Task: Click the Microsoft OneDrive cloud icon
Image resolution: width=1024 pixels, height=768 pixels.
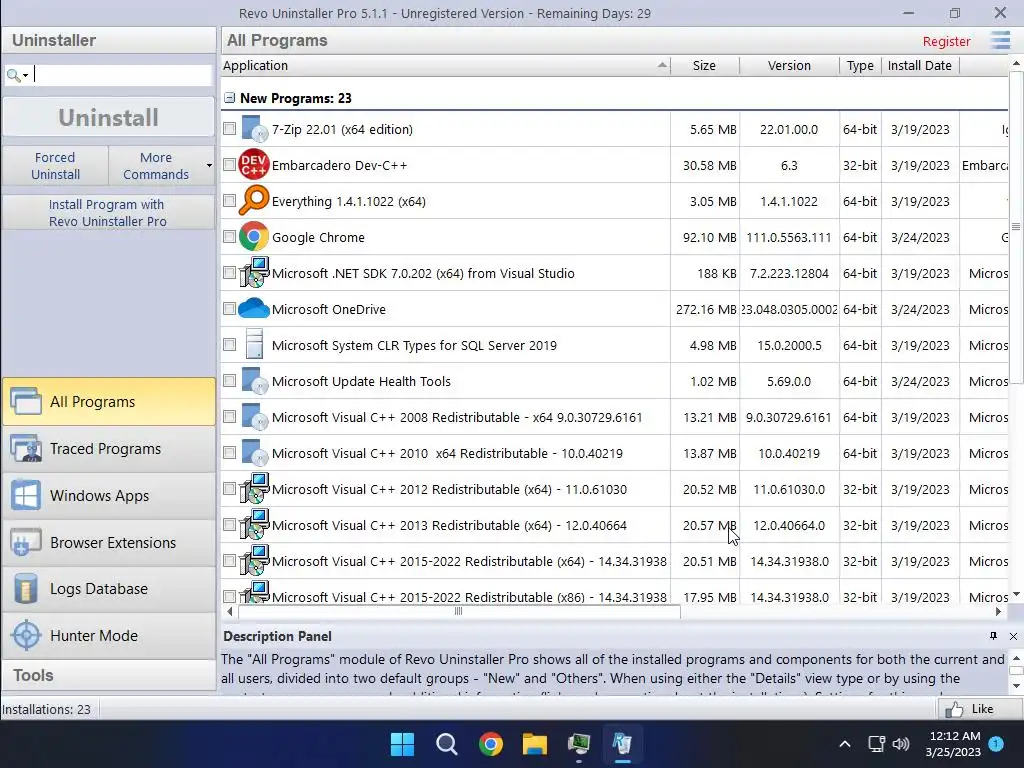Action: [x=253, y=308]
